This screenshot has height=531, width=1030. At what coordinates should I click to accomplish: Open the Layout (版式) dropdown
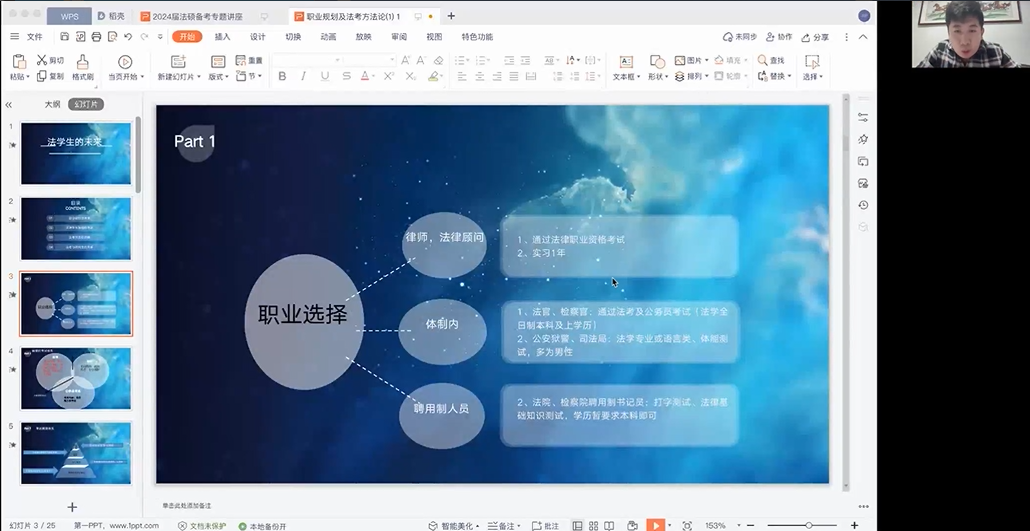[225, 77]
